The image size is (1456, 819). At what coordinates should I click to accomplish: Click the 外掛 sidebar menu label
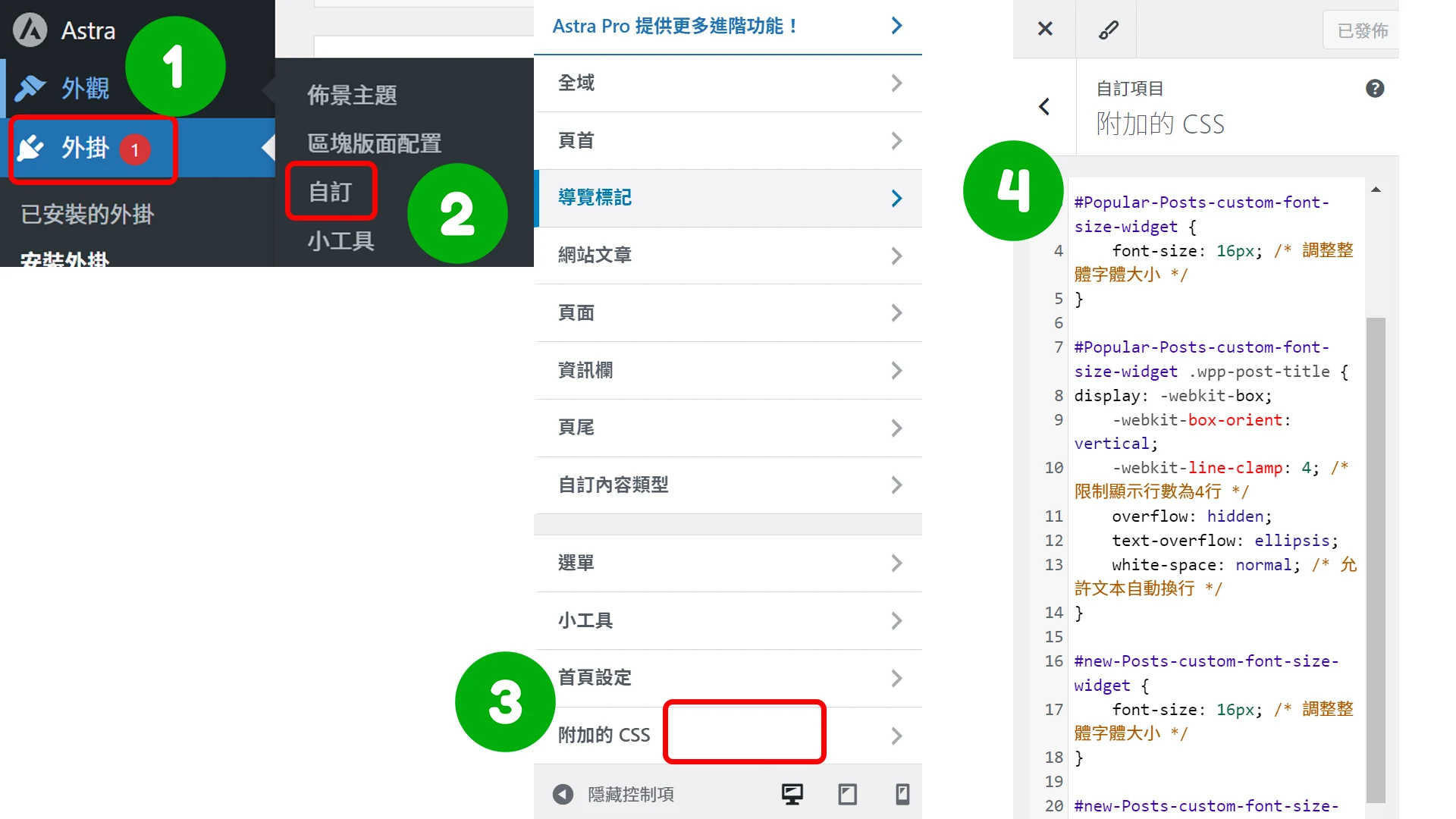pos(85,148)
